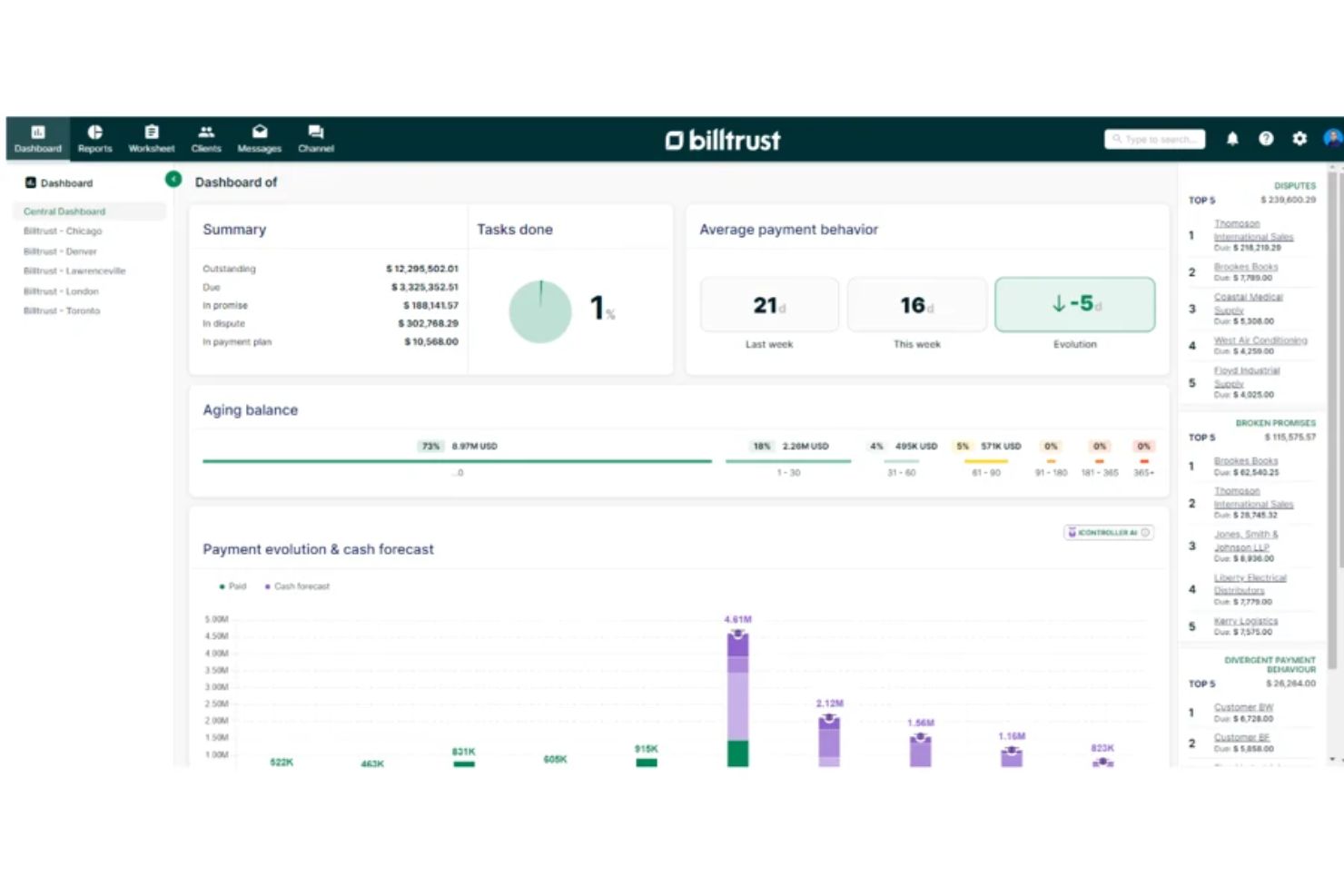Open Liberty Electrical Distributors link
This screenshot has height=896, width=1344.
click(x=1250, y=584)
